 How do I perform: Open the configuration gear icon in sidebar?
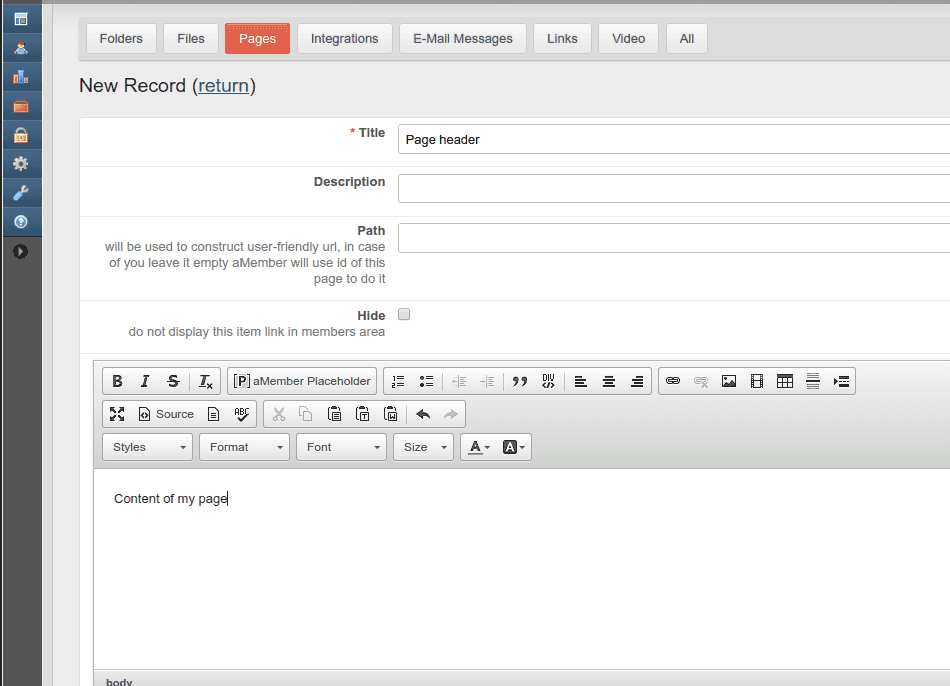point(21,164)
